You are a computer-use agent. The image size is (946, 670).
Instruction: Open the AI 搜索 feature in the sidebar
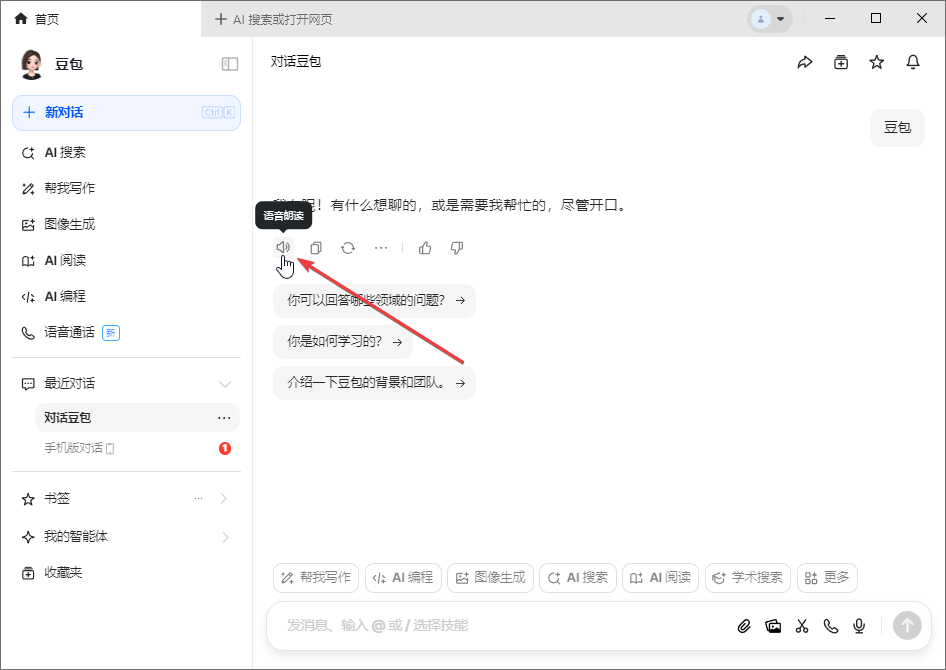[60, 152]
